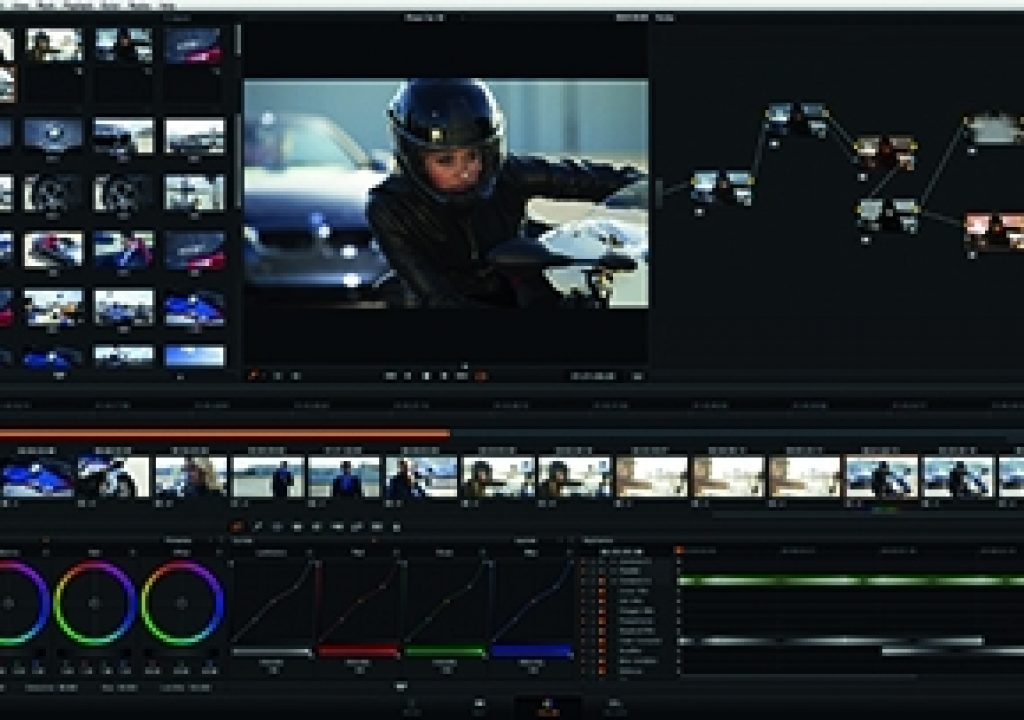Jump to first frame in viewer transport
This screenshot has width=1024, height=720.
click(391, 376)
